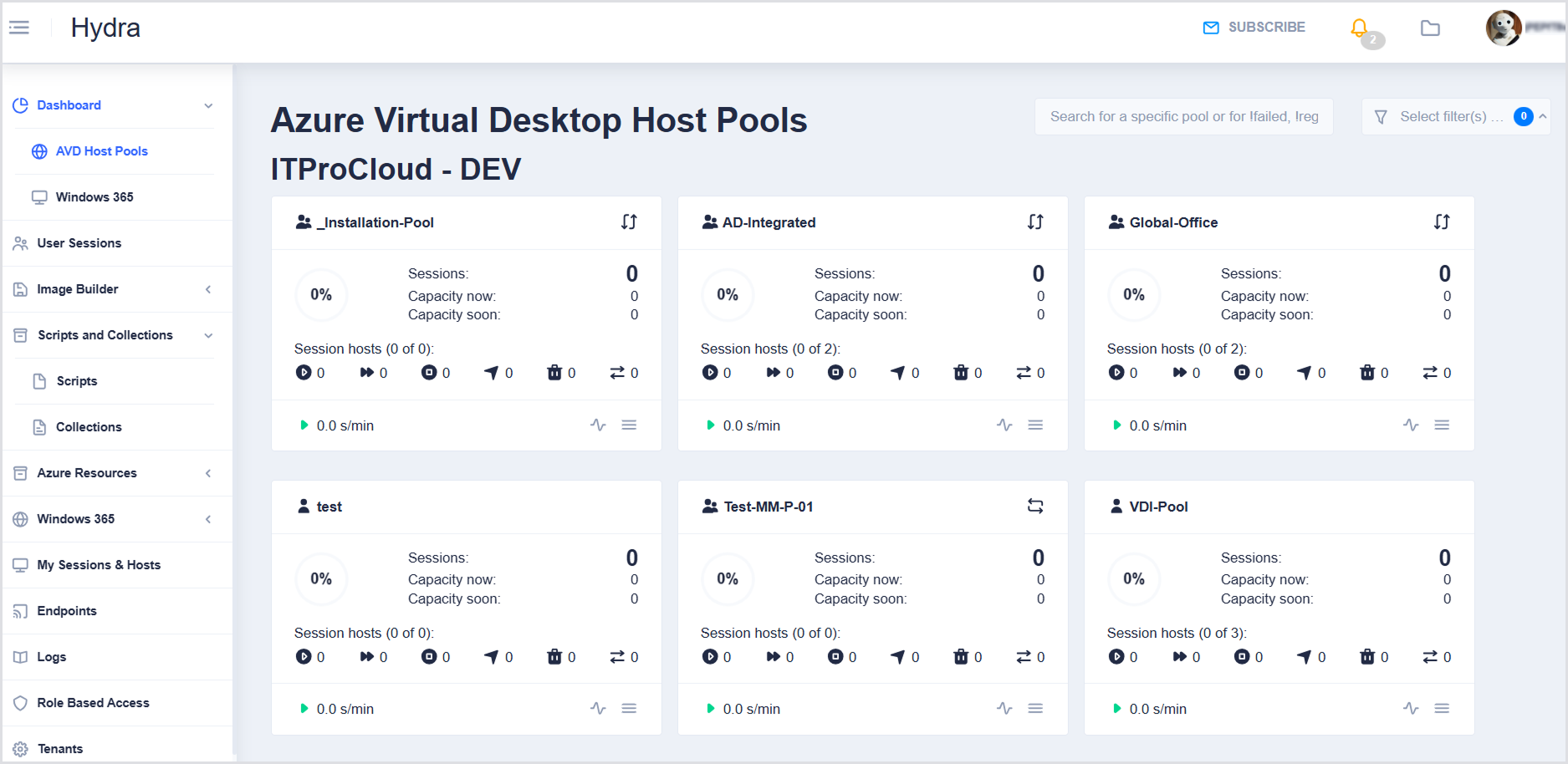This screenshot has width=1568, height=764.
Task: Open activity graph icon on AD-Integrated card
Action: pos(1004,425)
